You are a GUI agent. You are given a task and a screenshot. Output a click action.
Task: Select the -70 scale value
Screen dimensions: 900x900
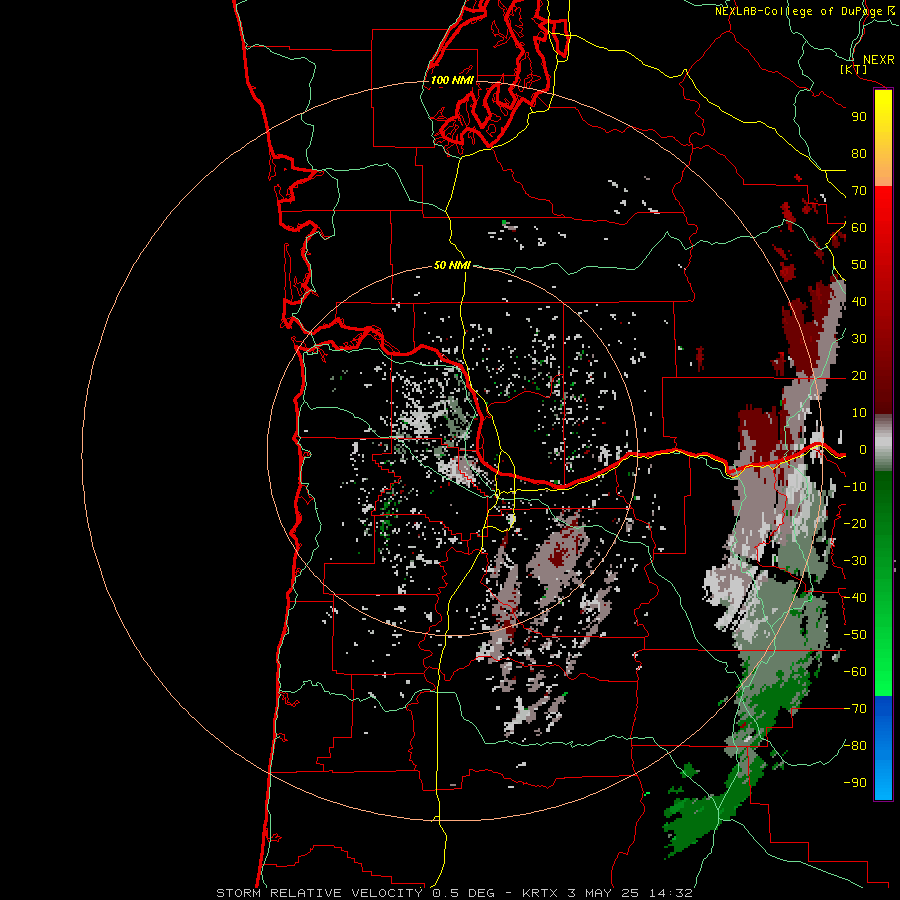coord(855,709)
